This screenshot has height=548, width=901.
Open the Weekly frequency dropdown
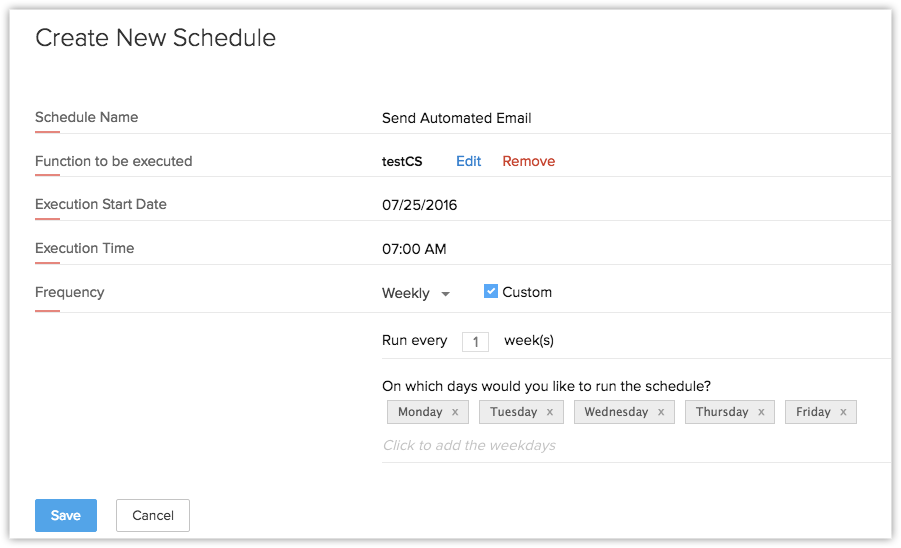point(416,293)
